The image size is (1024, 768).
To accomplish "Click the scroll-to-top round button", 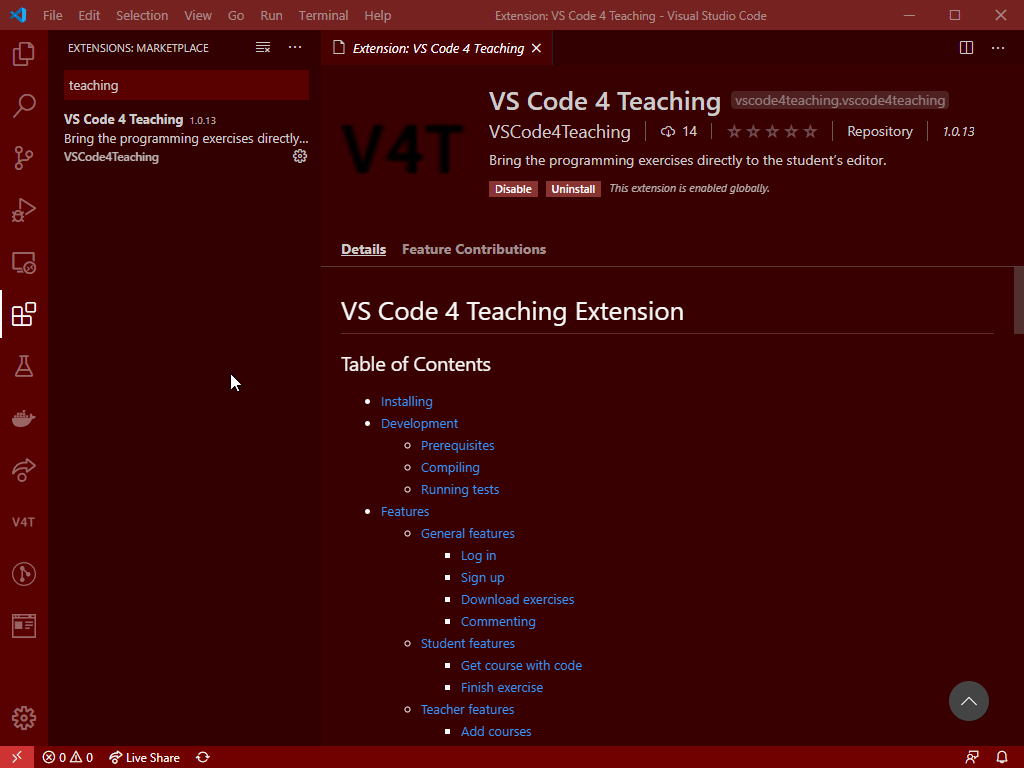I will click(x=968, y=701).
